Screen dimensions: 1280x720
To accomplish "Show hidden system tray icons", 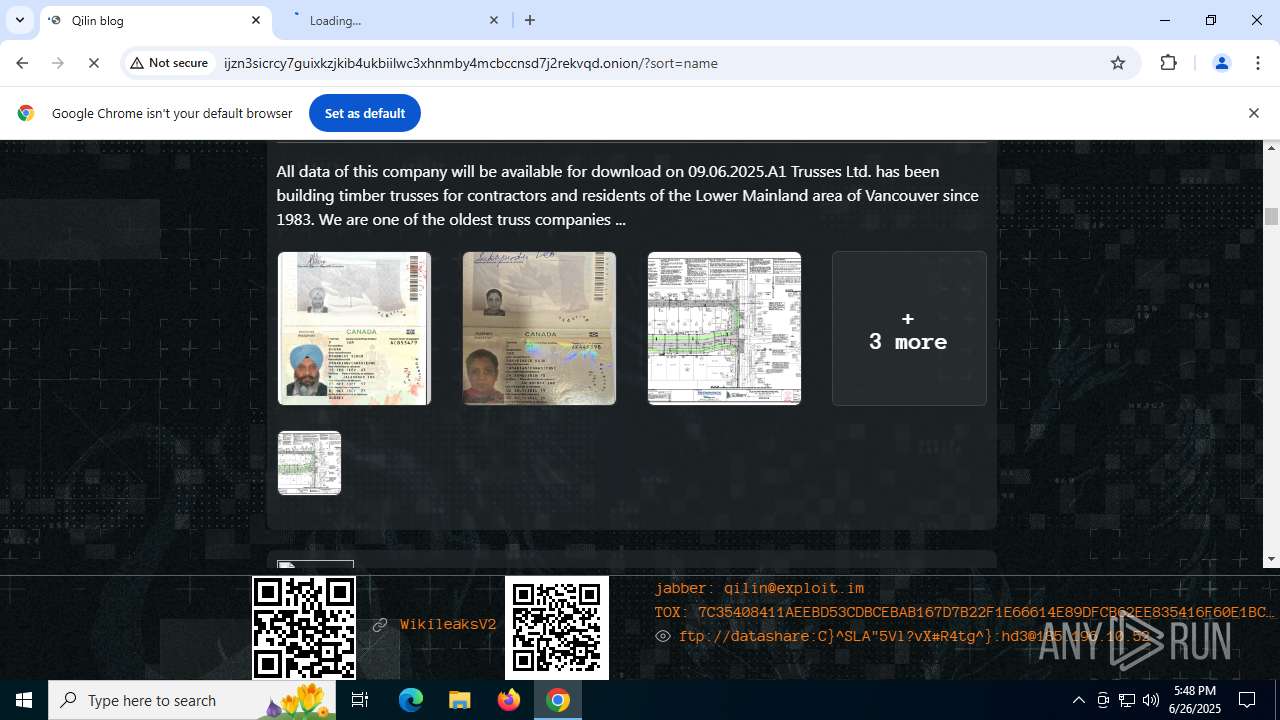I will point(1078,700).
